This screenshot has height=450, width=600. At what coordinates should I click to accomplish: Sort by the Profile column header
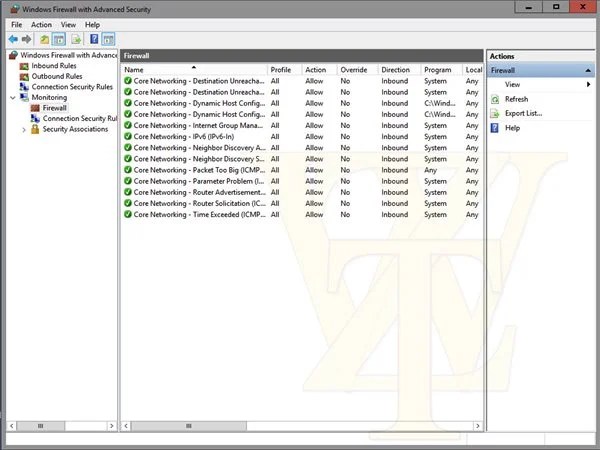(x=284, y=70)
